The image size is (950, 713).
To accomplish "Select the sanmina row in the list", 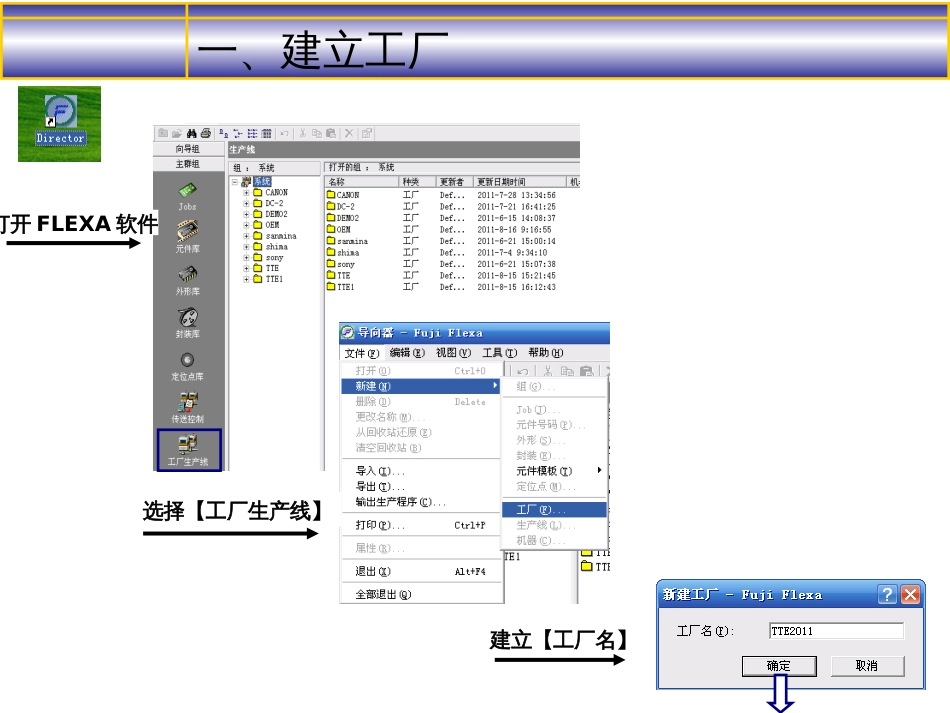I will (441, 241).
